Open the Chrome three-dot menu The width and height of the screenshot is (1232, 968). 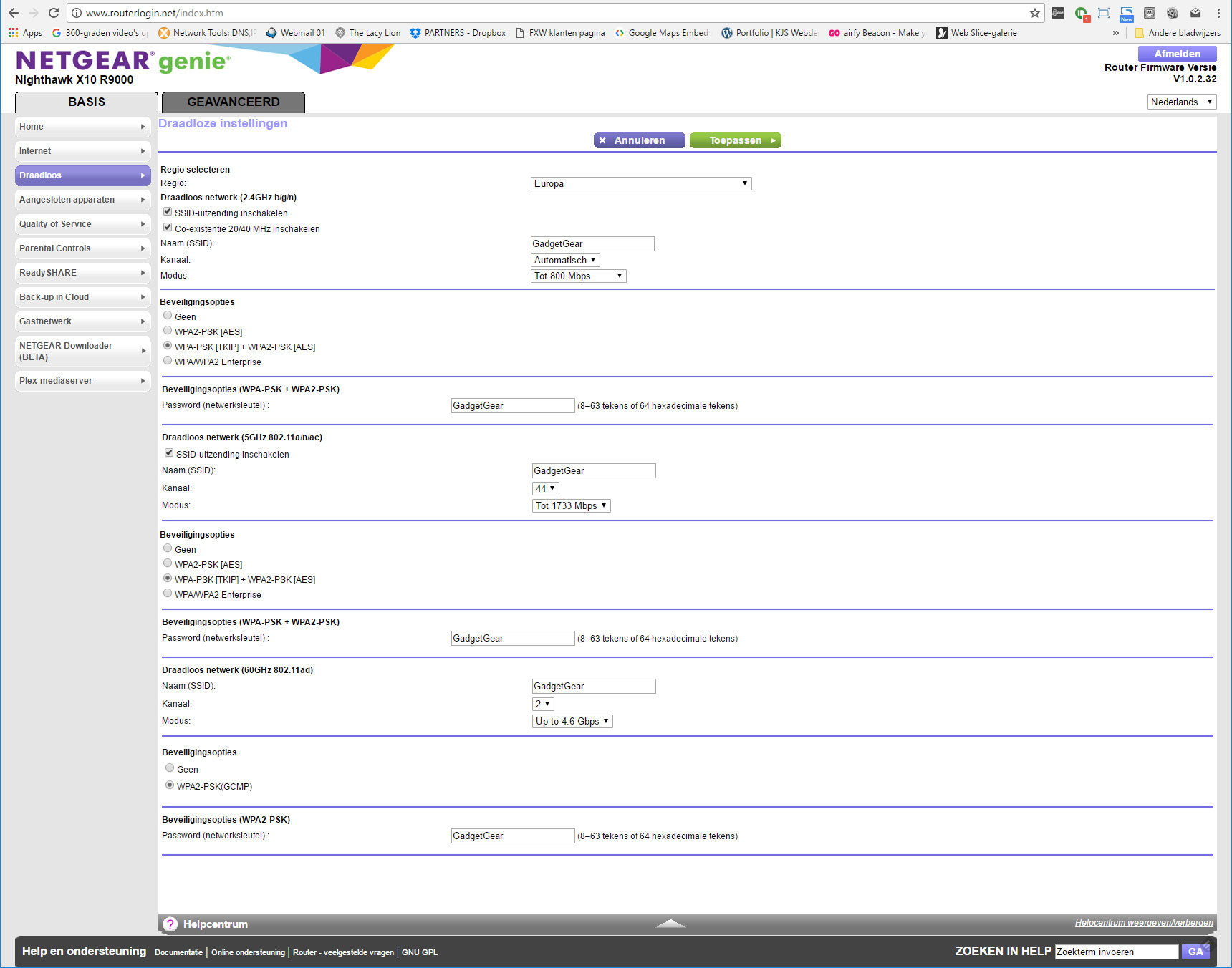(1218, 13)
